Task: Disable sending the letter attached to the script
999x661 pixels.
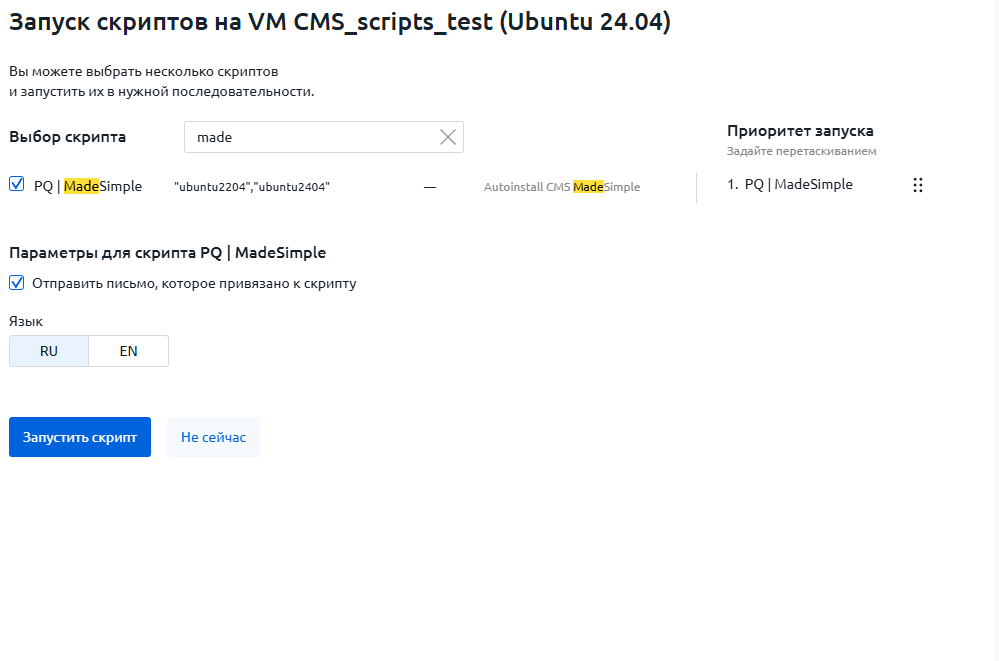Action: pos(17,282)
